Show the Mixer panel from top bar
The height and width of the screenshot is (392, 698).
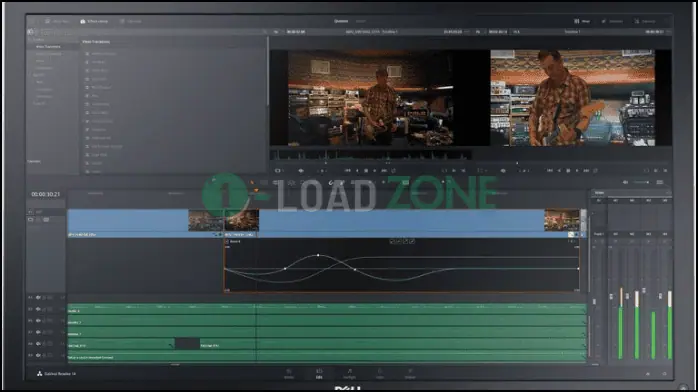(x=582, y=21)
